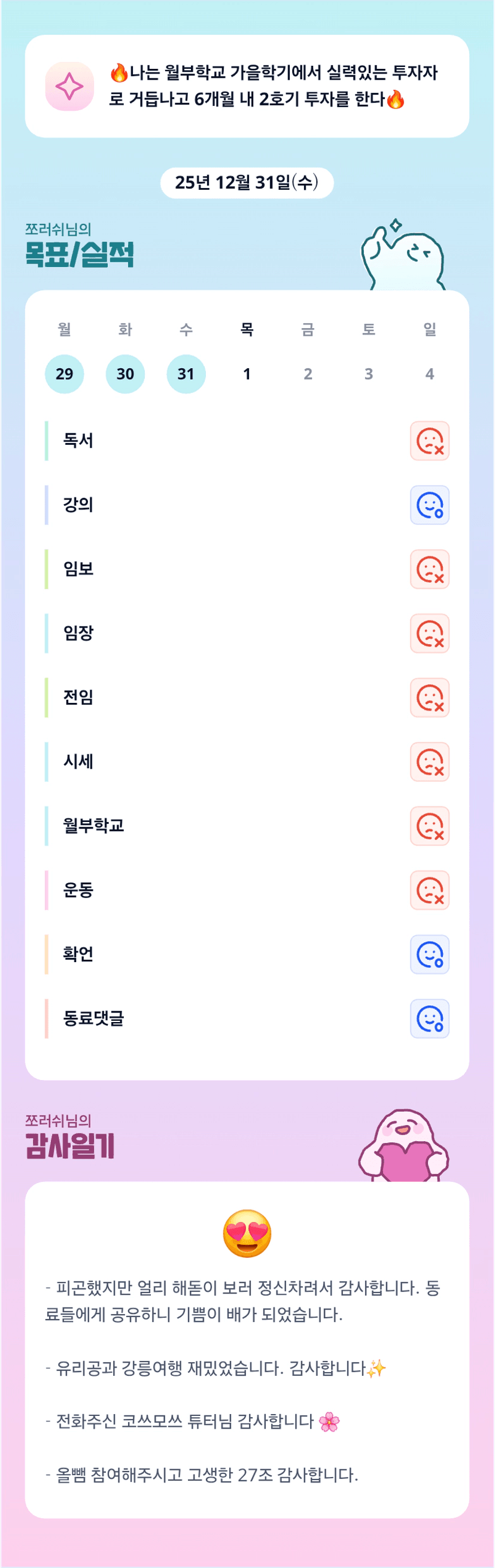Viewport: 495px width, 1568px height.
Task: Click the 임장 sad face icon
Action: (x=429, y=633)
